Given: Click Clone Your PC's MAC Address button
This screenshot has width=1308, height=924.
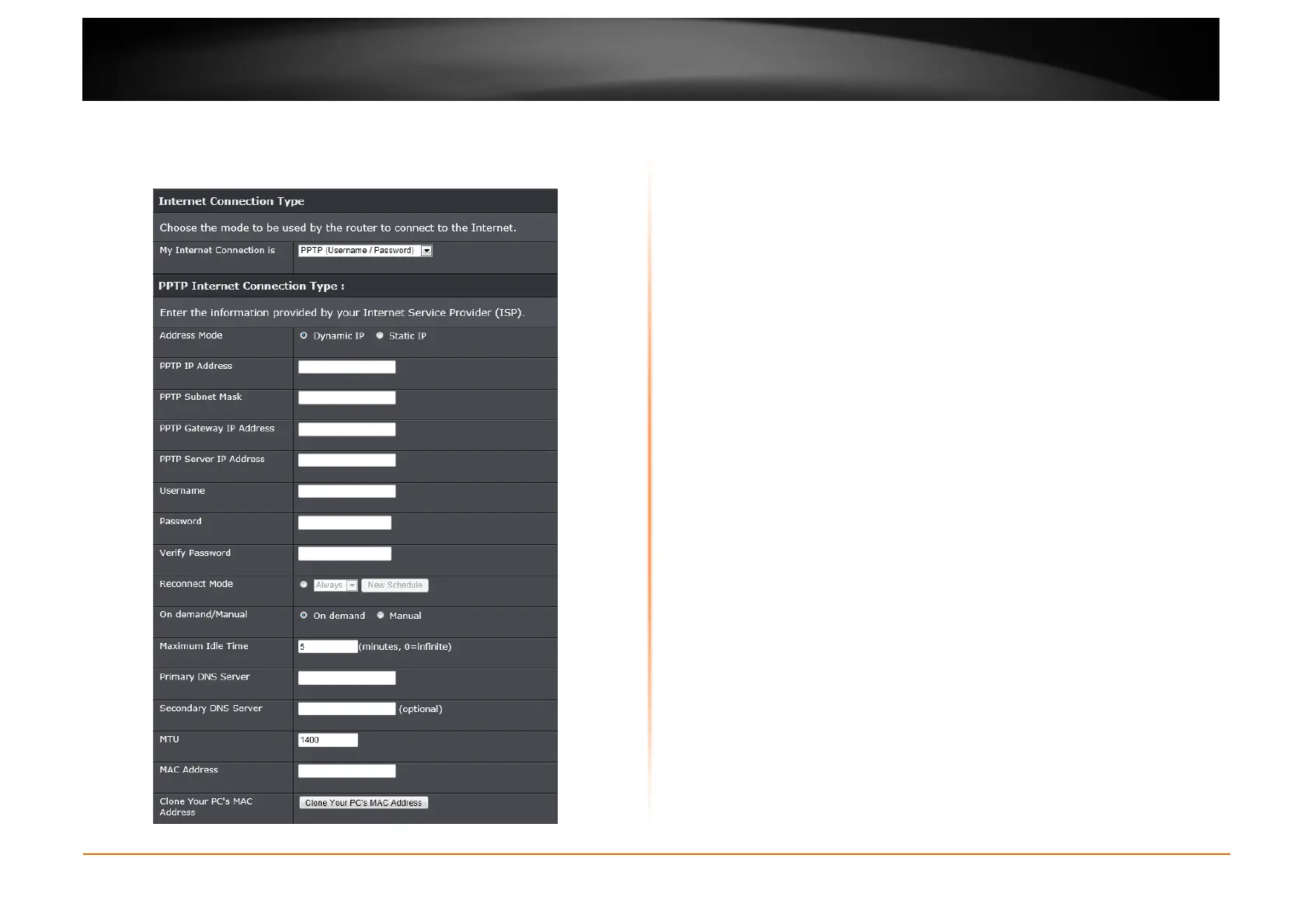Looking at the screenshot, I should (364, 803).
